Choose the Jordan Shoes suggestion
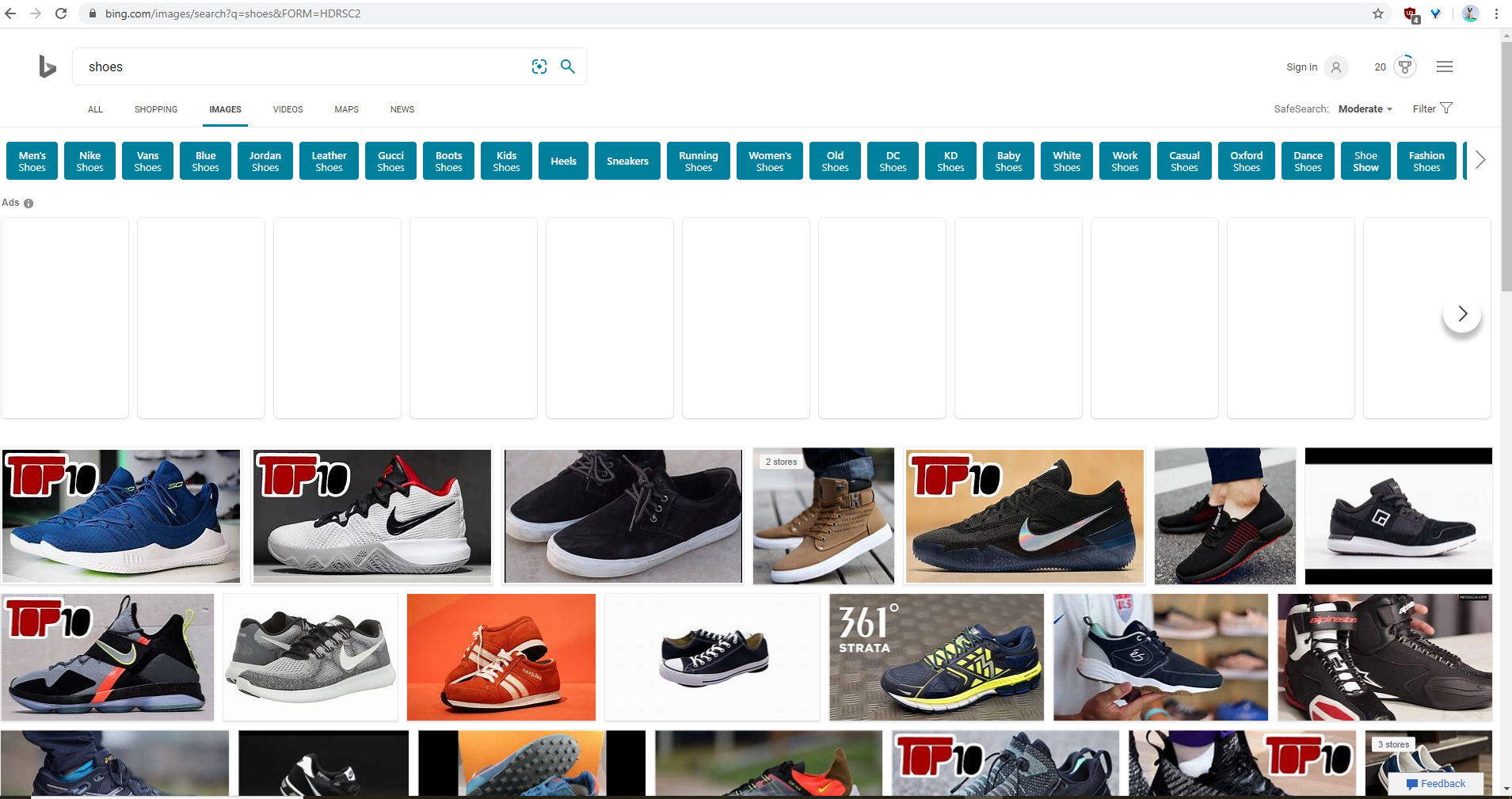1512x799 pixels. [265, 161]
